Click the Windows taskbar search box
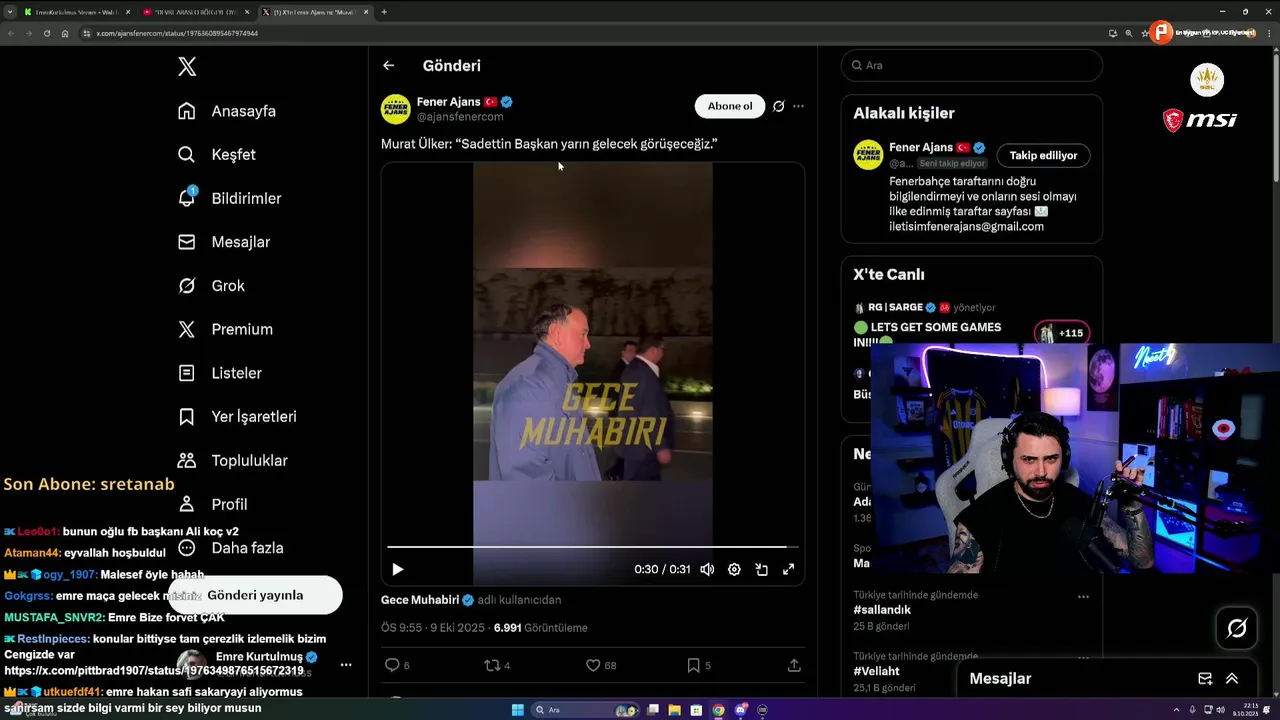The image size is (1280, 720). tap(583, 710)
